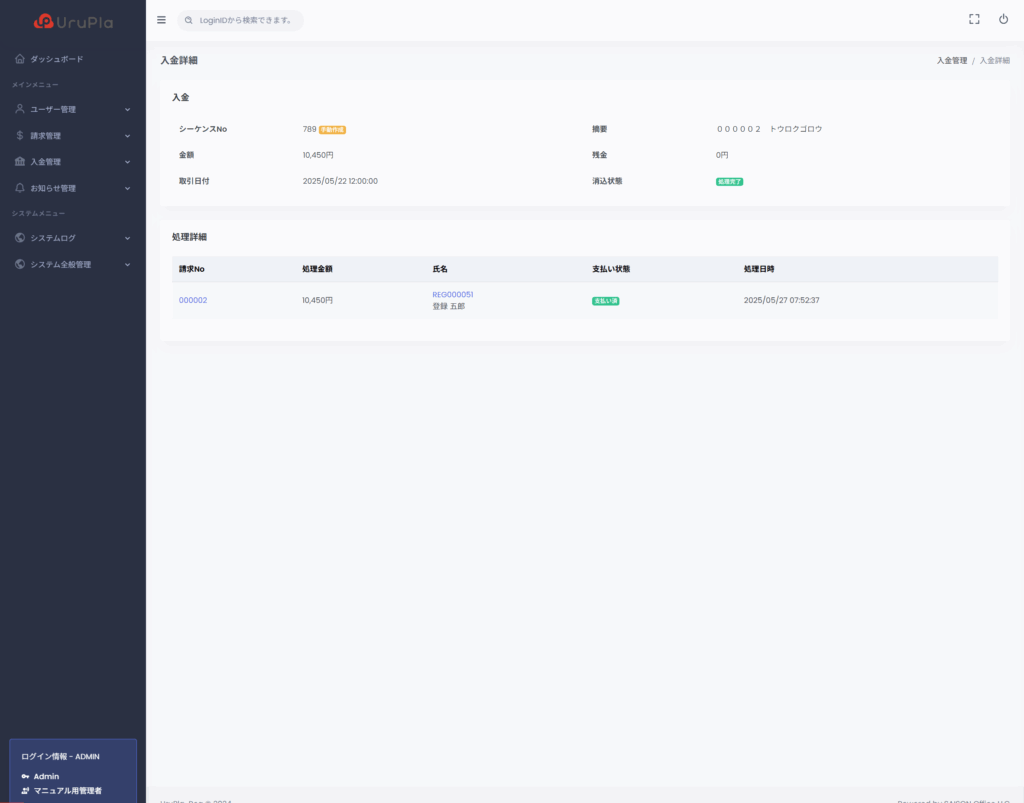Click the ログイン情報 - ADMIN label
This screenshot has width=1024, height=803.
click(60, 757)
